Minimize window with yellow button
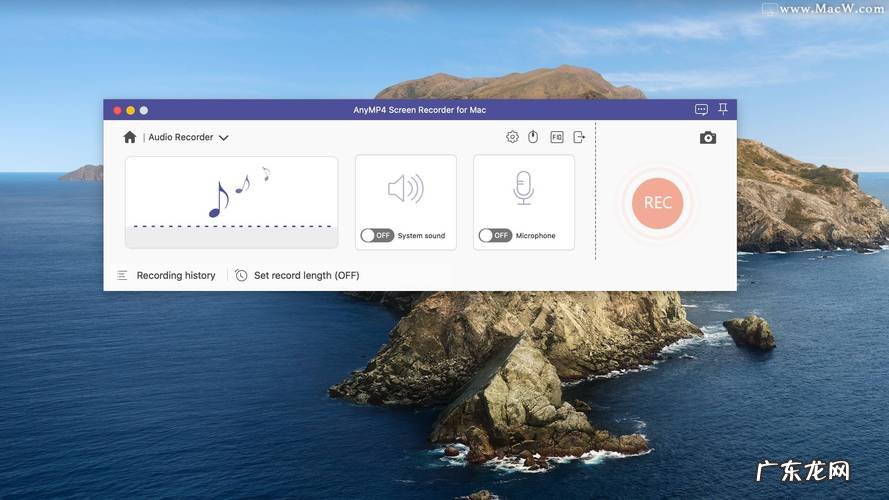The image size is (889, 500). point(130,110)
